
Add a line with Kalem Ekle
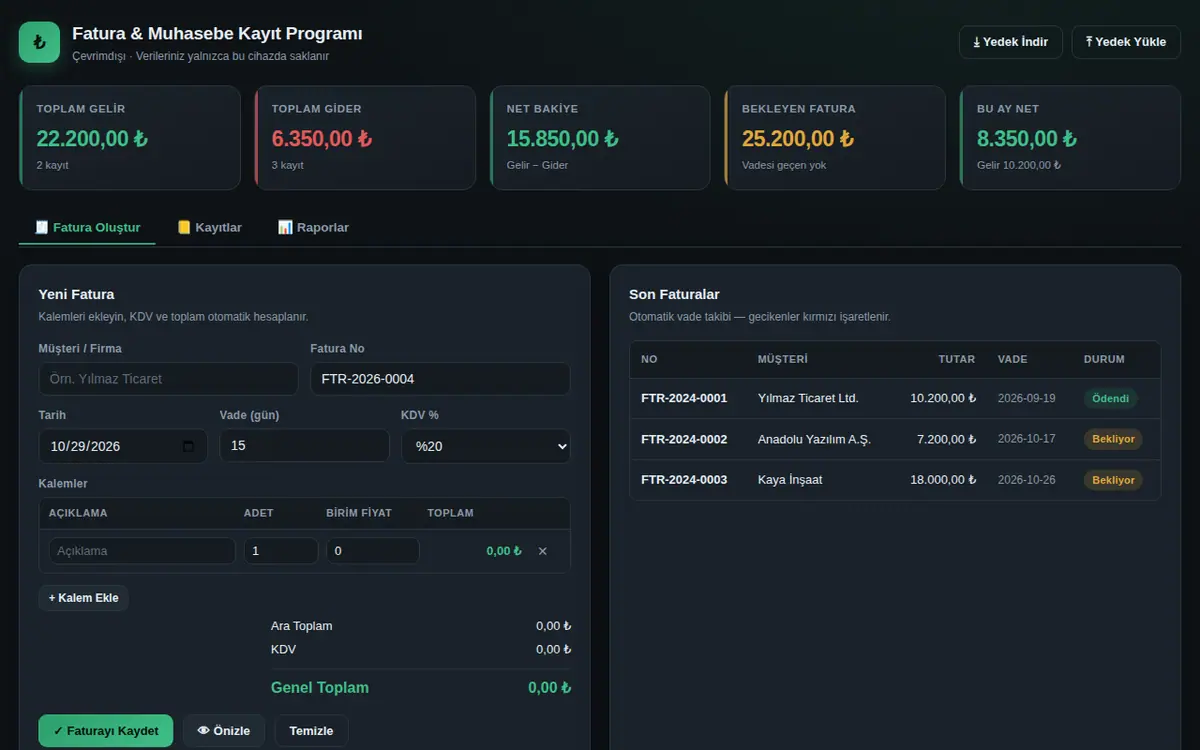(84, 598)
